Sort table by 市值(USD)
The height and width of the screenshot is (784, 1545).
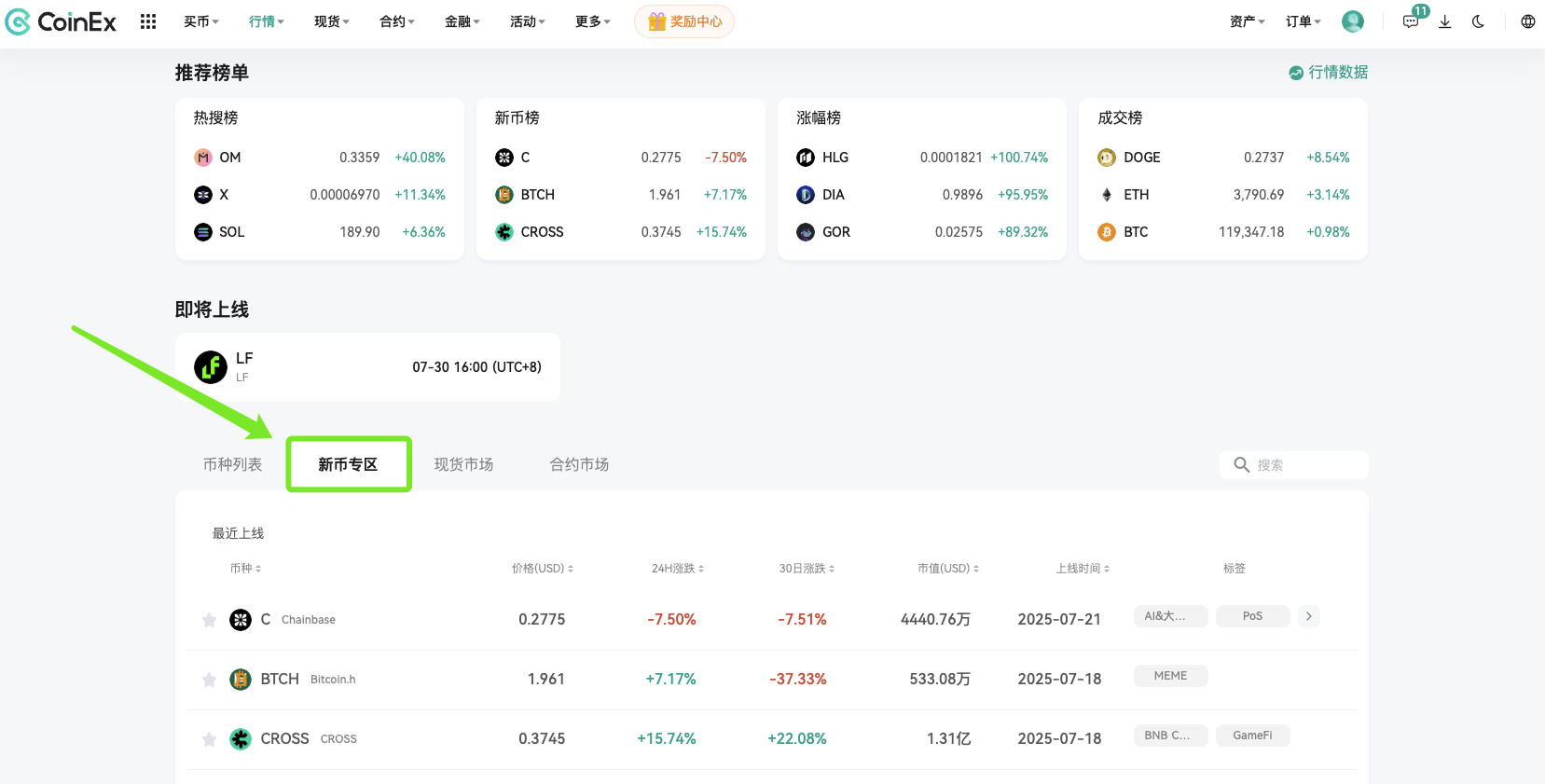tap(948, 569)
